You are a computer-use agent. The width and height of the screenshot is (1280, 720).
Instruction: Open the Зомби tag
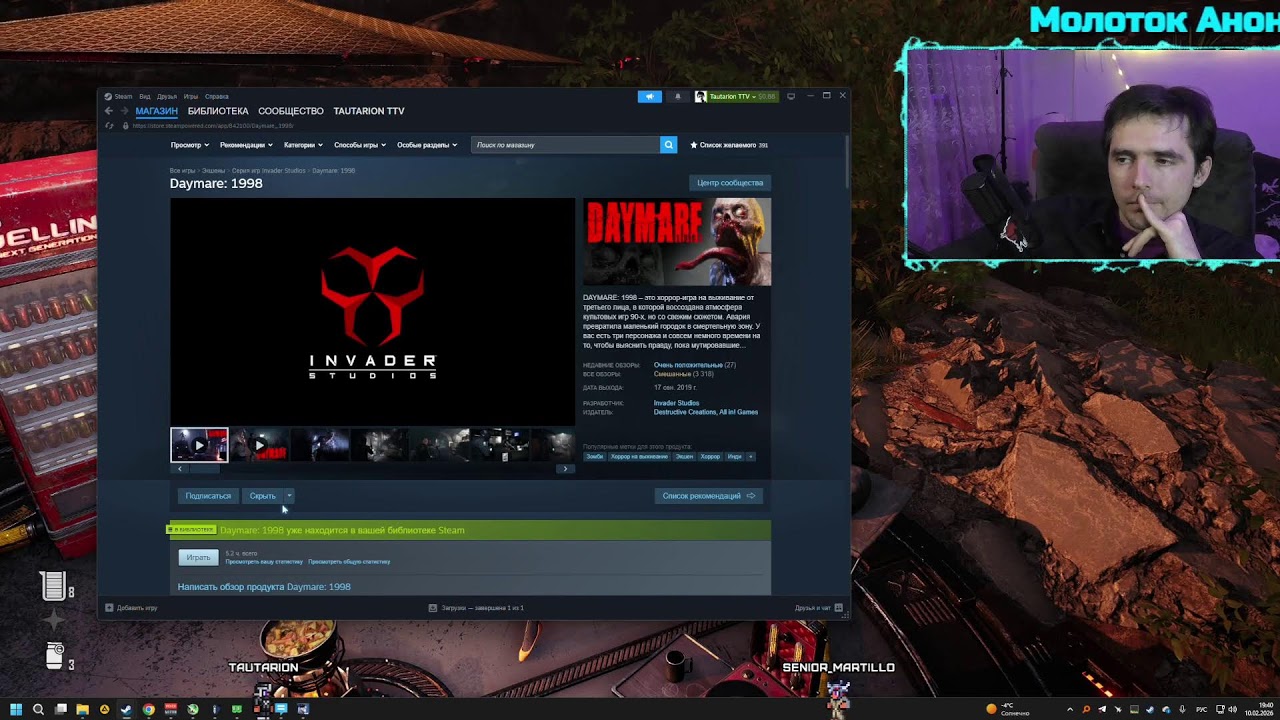(595, 457)
